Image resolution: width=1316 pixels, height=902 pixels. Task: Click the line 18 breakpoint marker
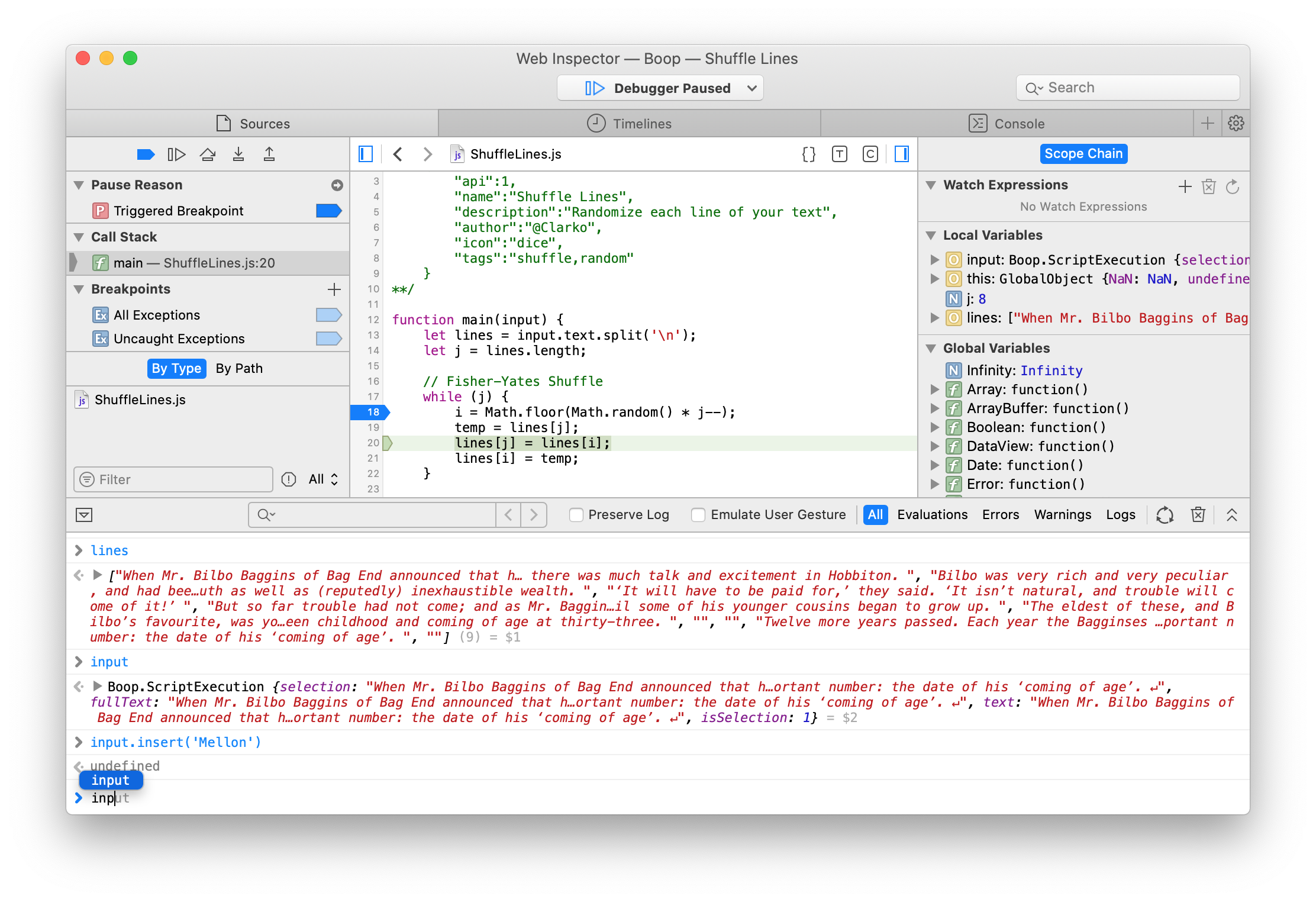[x=371, y=412]
